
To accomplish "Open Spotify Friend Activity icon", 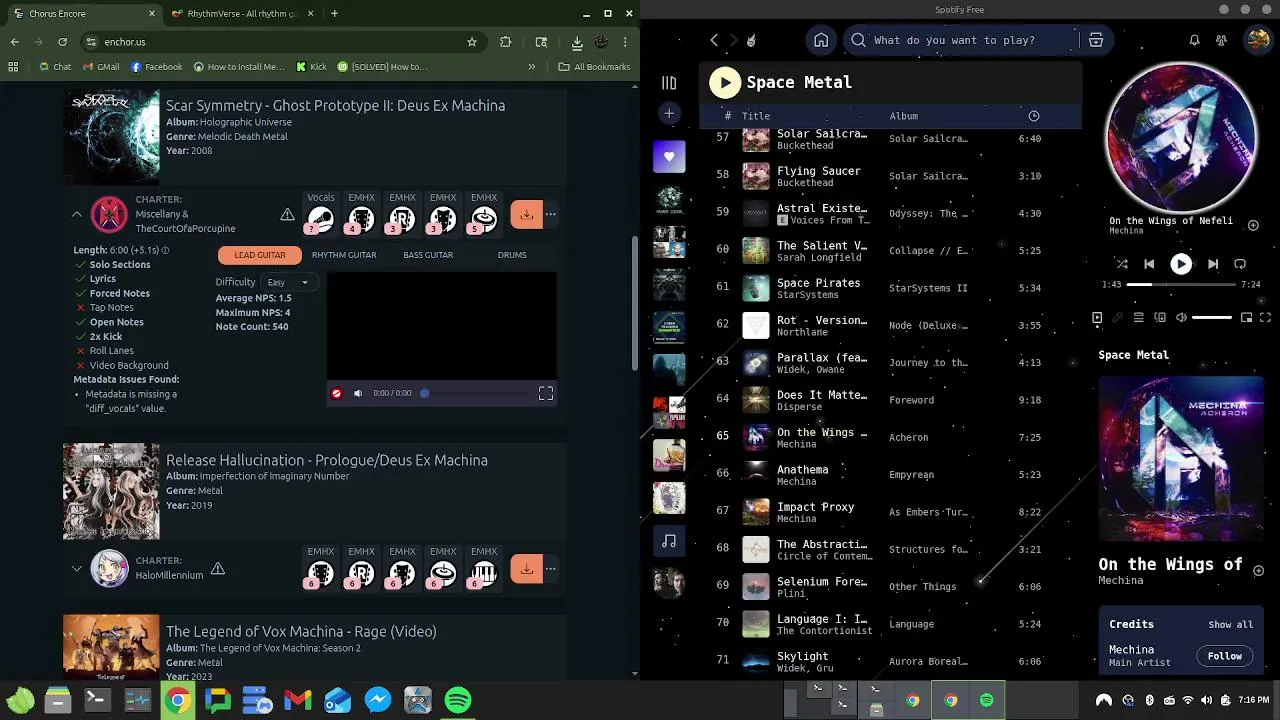I will tap(1221, 40).
